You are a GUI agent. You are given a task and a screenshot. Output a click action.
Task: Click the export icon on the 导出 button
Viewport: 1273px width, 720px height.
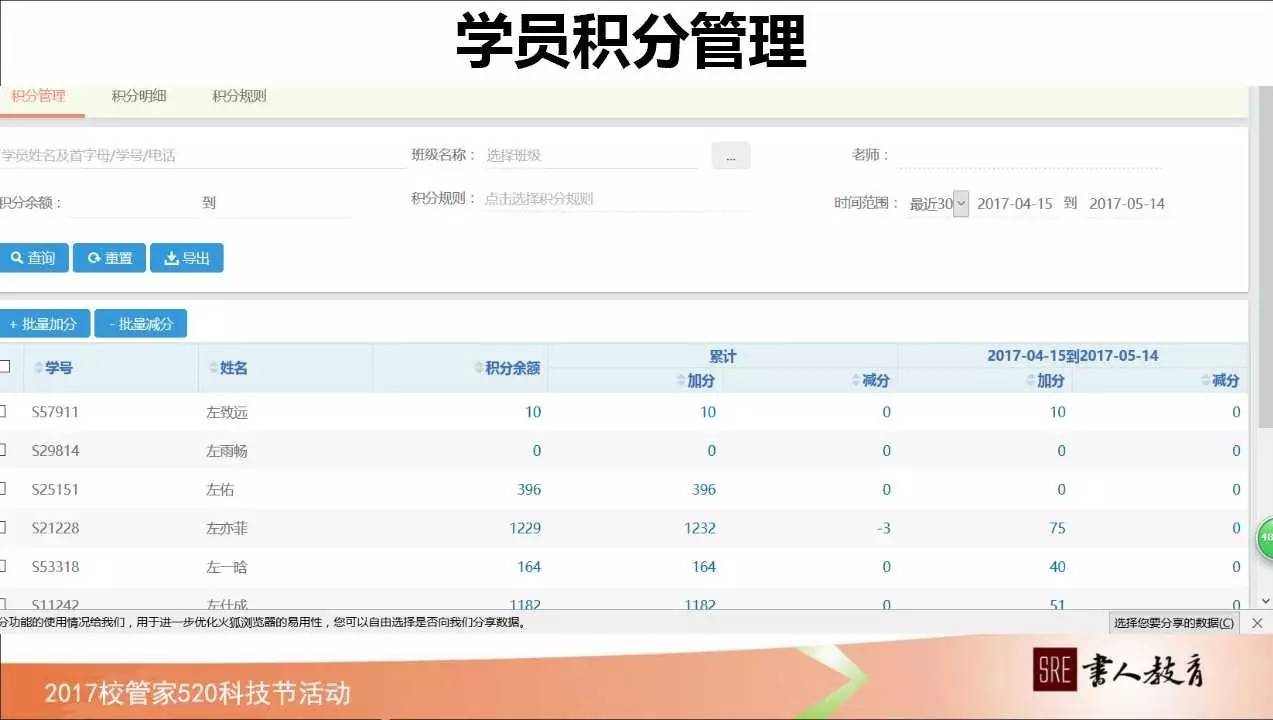tap(169, 258)
